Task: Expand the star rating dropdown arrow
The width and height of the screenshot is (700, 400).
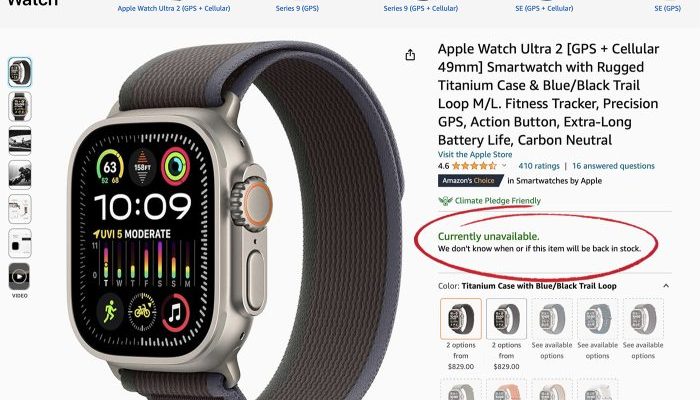Action: 504,166
